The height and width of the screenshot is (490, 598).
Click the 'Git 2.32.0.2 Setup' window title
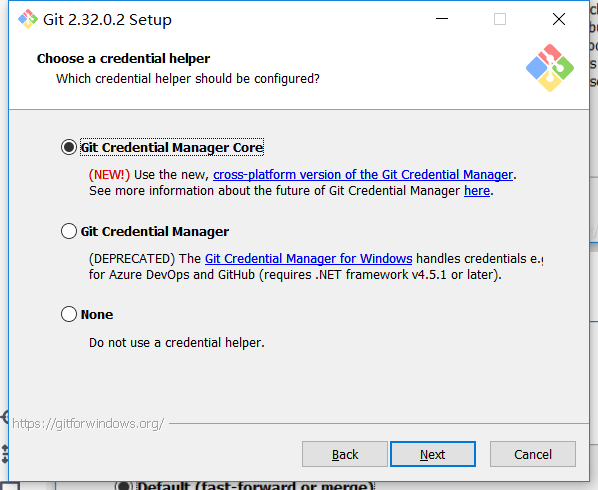[107, 19]
